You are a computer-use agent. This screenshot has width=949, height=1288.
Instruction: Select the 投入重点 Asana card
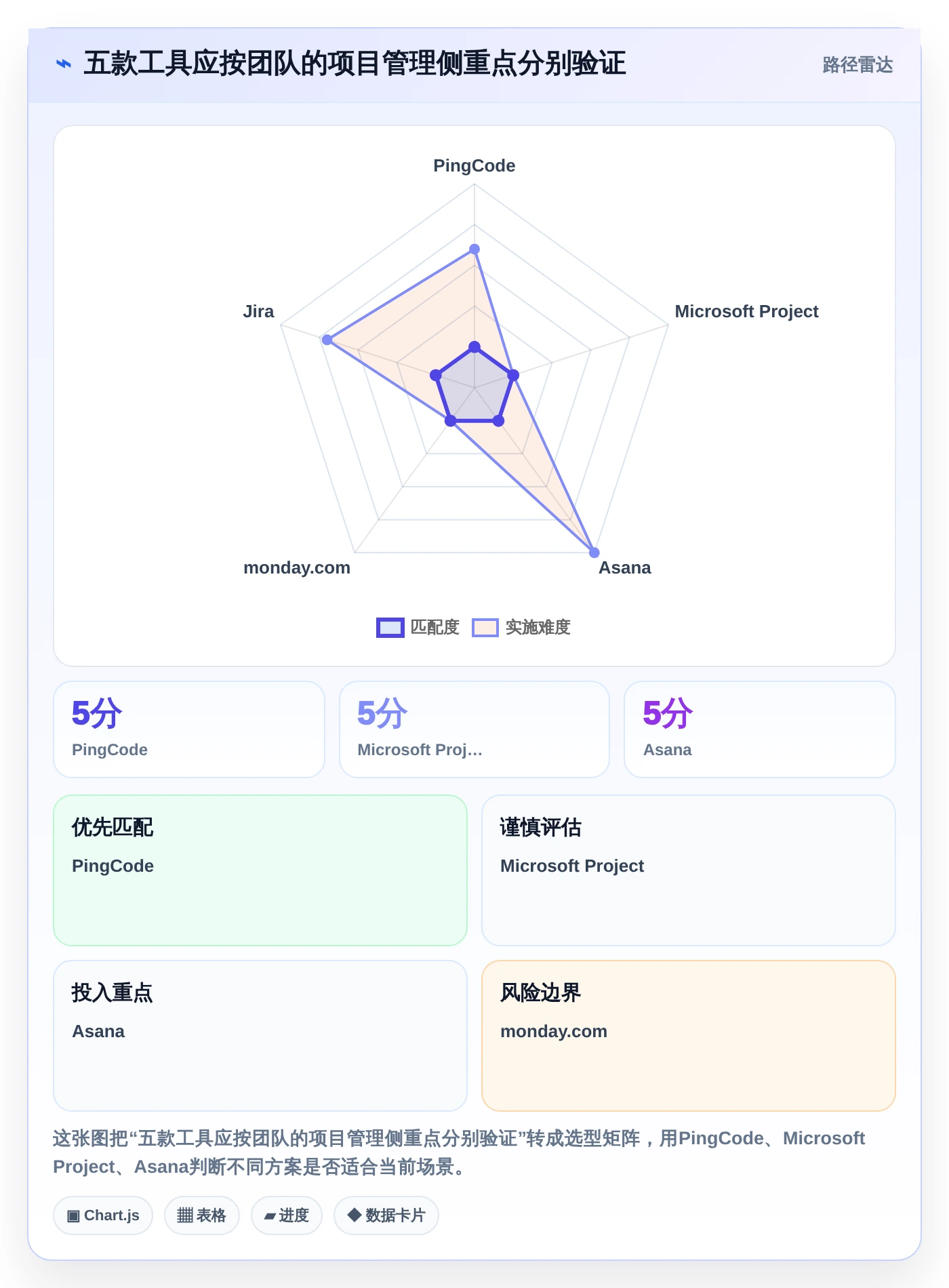(x=260, y=1036)
